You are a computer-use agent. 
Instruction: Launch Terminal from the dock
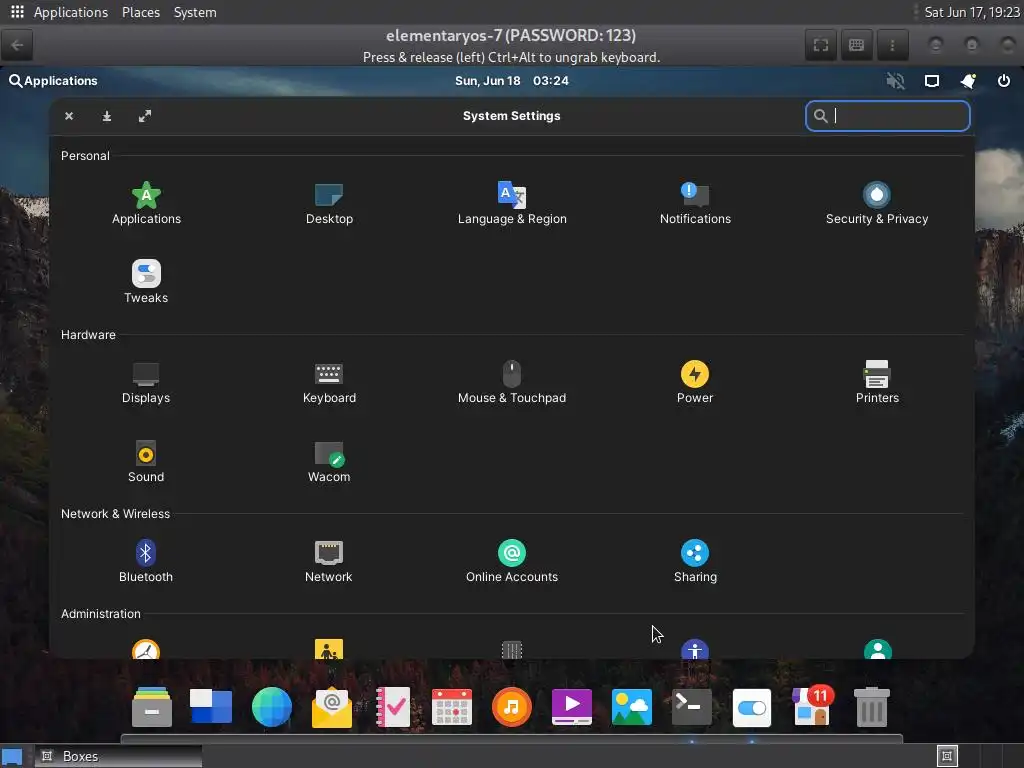click(x=692, y=707)
